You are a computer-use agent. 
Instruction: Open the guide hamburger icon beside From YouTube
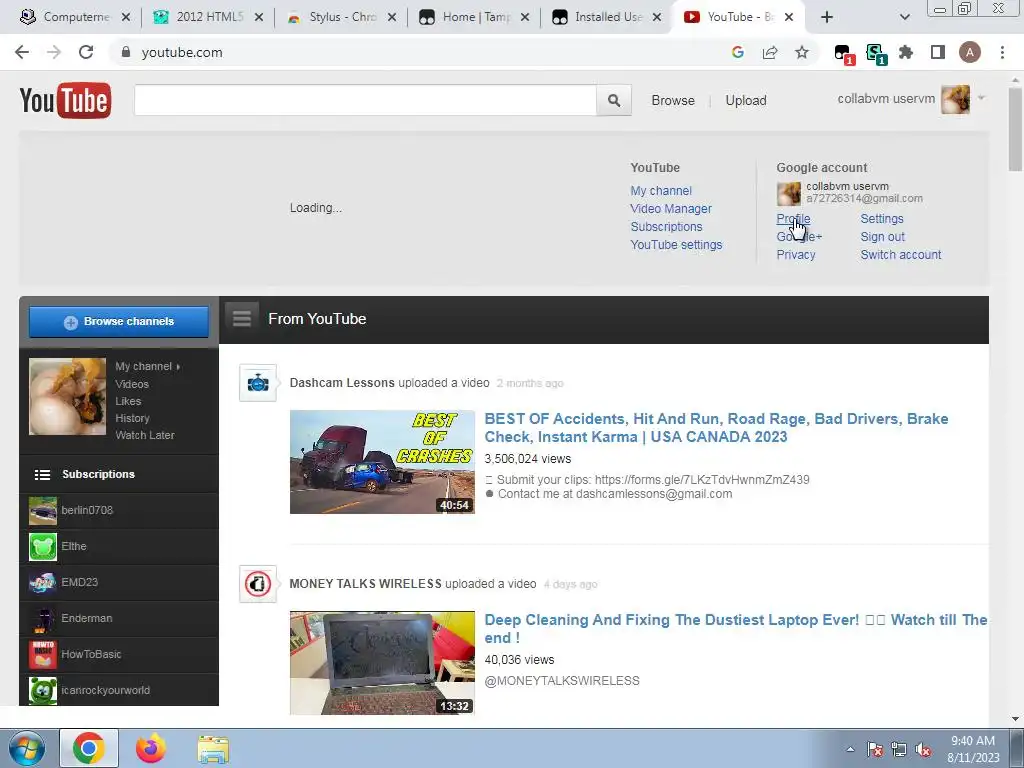(242, 318)
